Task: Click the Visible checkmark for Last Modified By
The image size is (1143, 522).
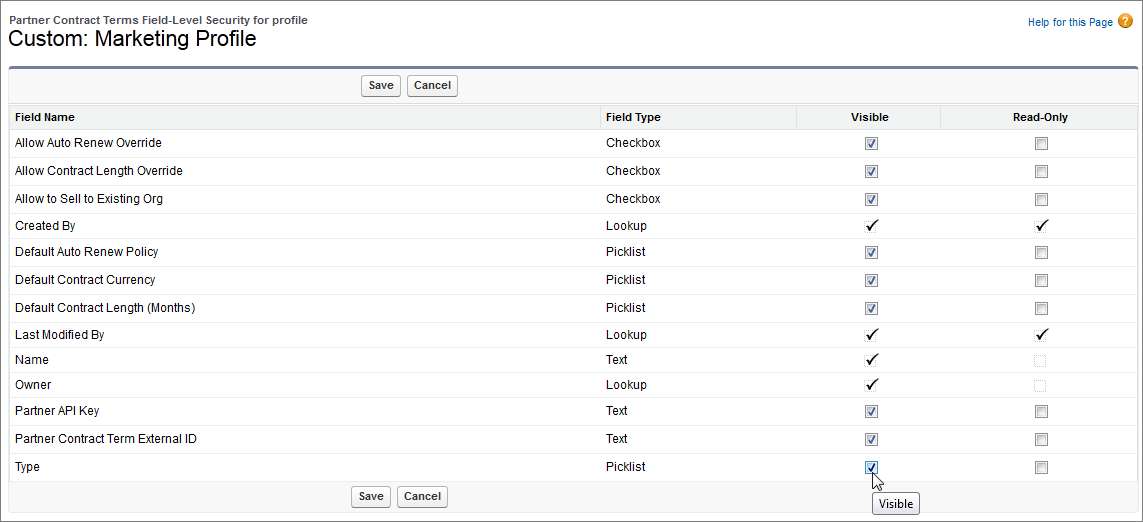Action: 871,335
